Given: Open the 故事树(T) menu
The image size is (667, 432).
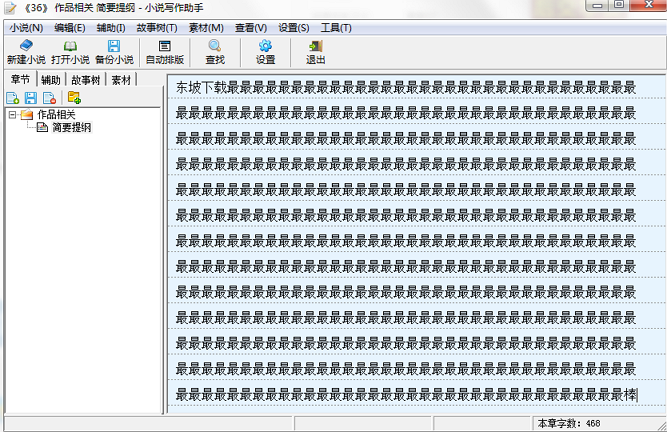Looking at the screenshot, I should pos(157,28).
